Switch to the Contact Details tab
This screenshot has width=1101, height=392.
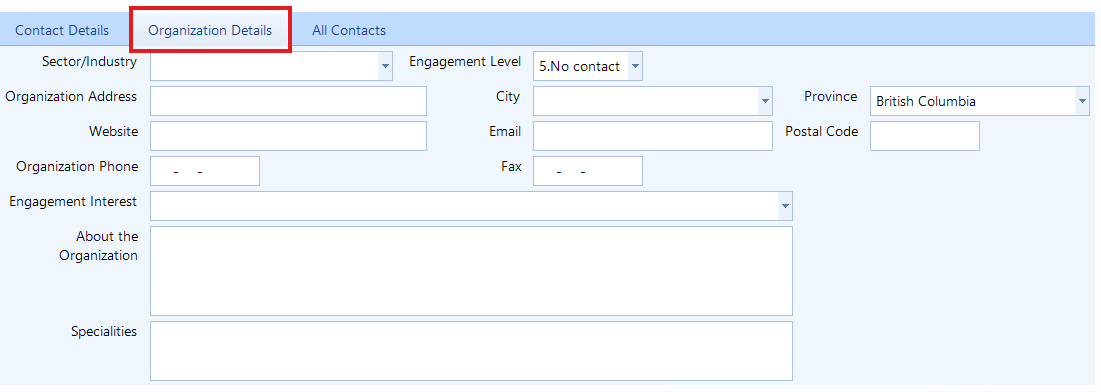62,30
